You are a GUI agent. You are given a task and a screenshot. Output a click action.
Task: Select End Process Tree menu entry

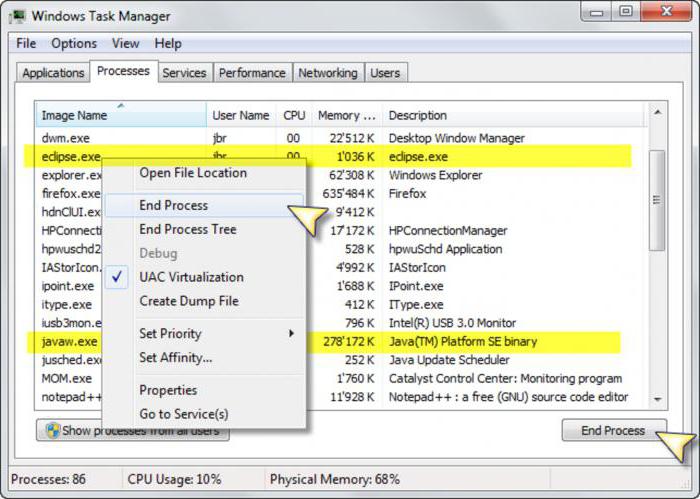point(188,229)
